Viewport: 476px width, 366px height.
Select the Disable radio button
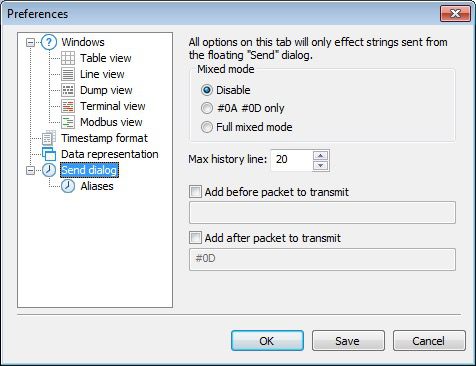pyautogui.click(x=207, y=90)
